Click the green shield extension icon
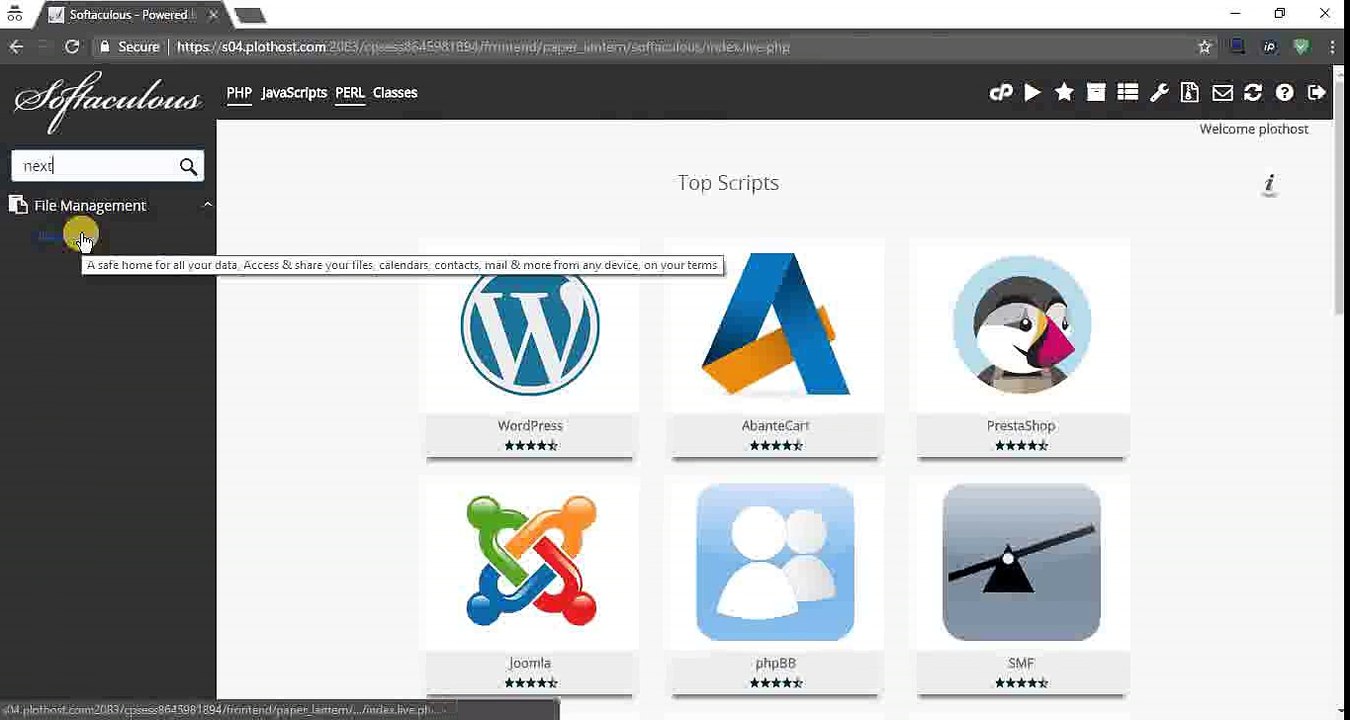The width and height of the screenshot is (1350, 720). tap(1301, 46)
